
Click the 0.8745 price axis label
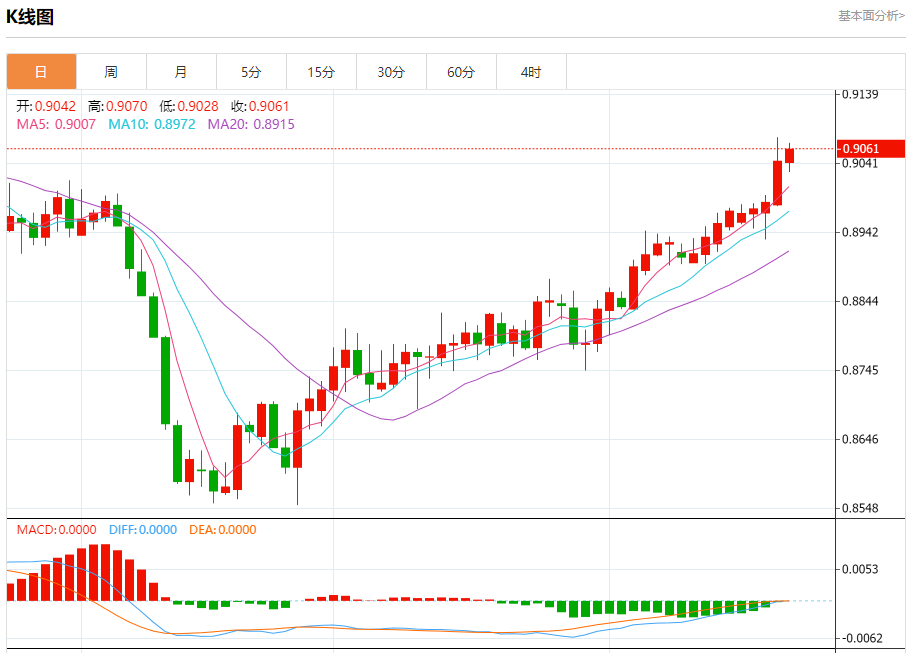(860, 370)
